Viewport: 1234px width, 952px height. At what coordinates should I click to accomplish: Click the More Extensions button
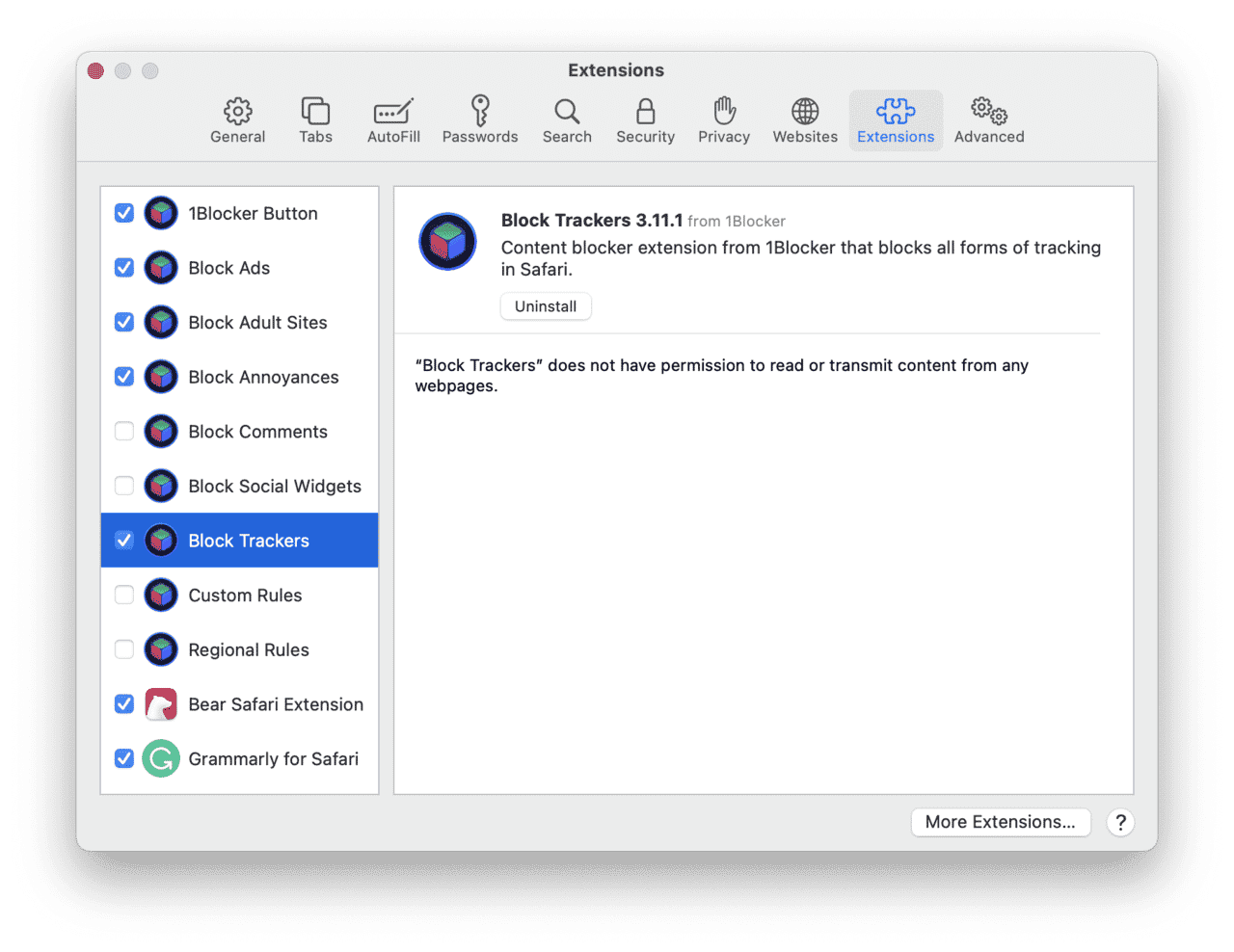coord(1001,822)
